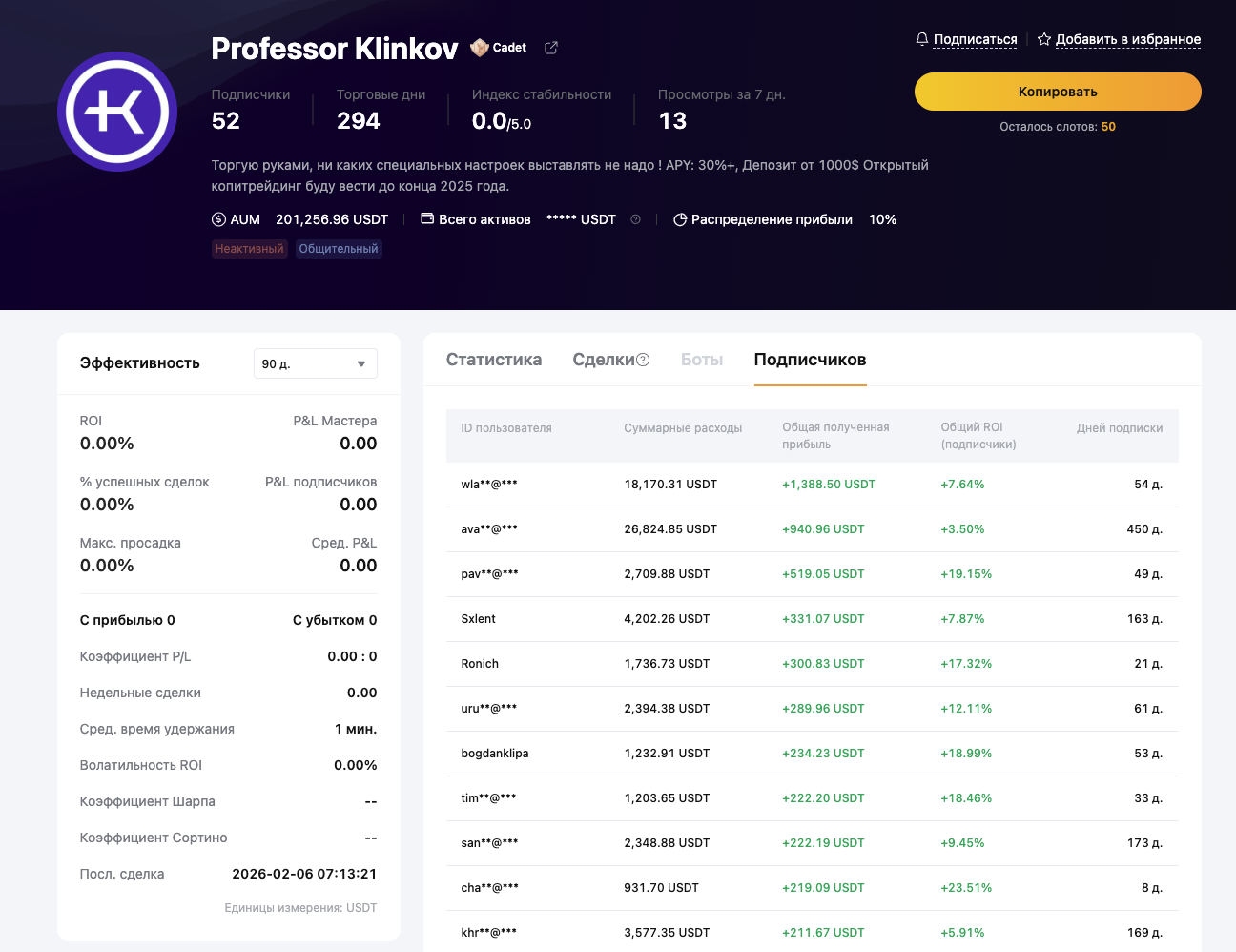Click the Торговые дни value 294
1236x952 pixels.
click(x=359, y=121)
